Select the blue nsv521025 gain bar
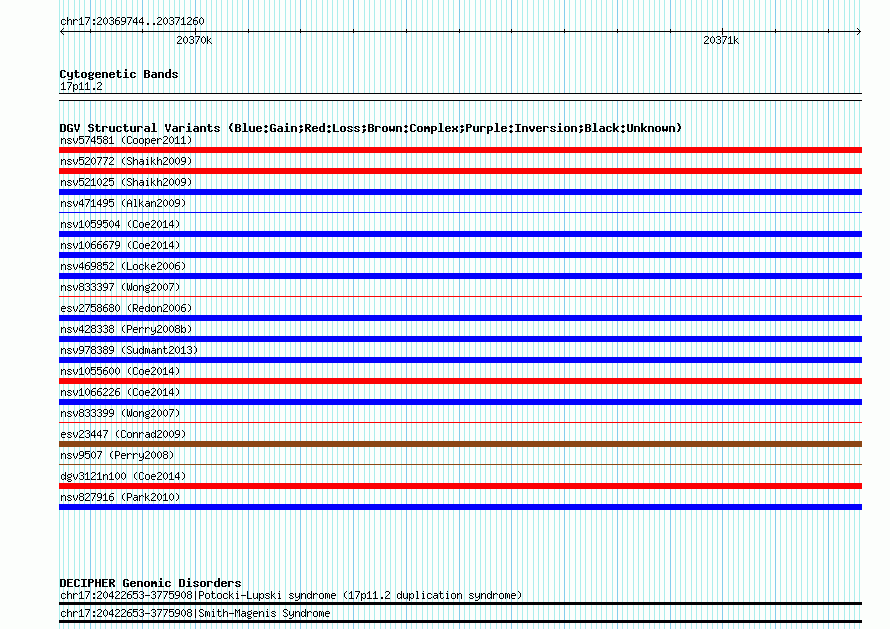This screenshot has height=629, width=890. [x=460, y=192]
